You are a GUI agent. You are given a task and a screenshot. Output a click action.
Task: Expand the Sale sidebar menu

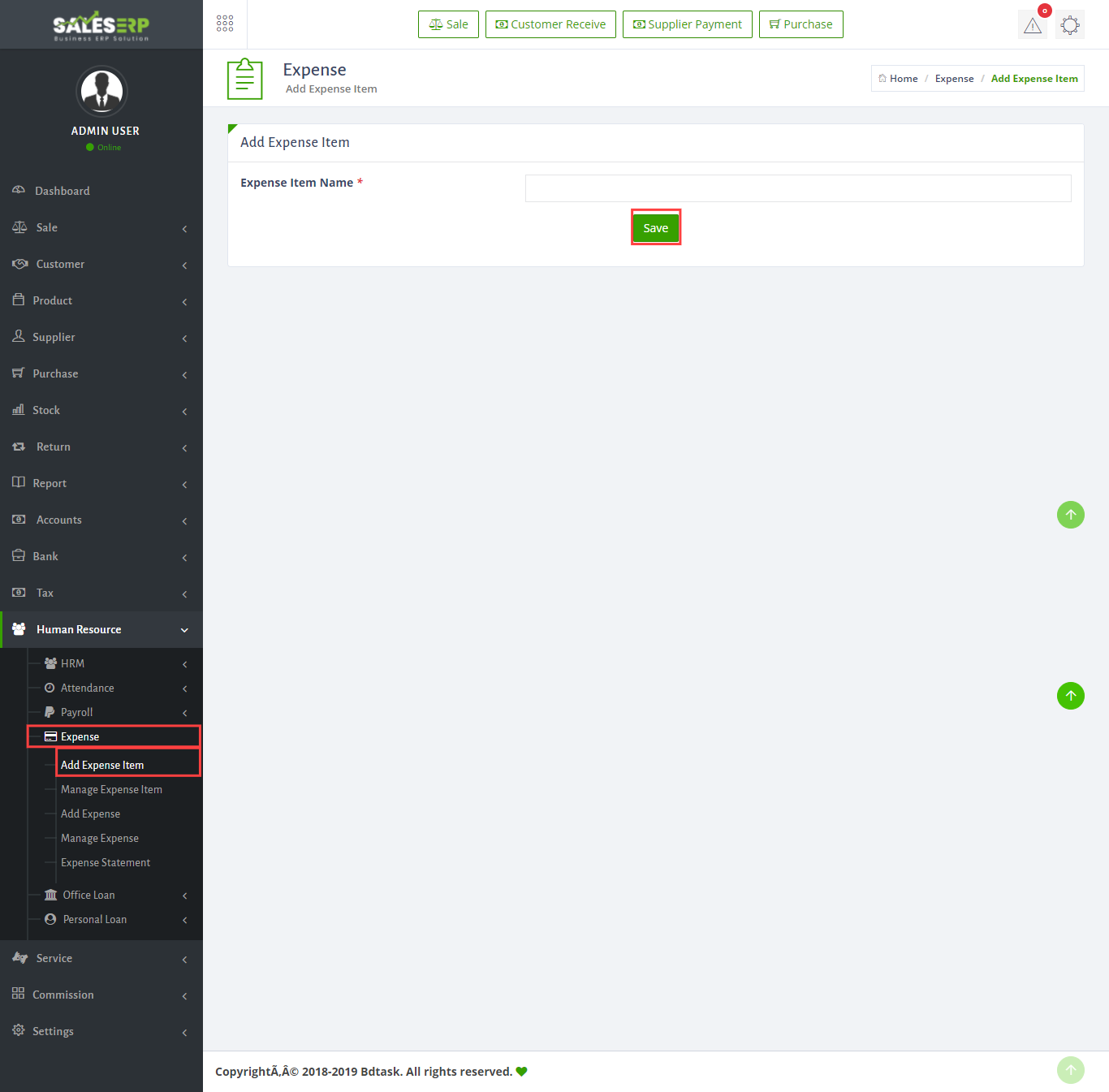[x=101, y=227]
